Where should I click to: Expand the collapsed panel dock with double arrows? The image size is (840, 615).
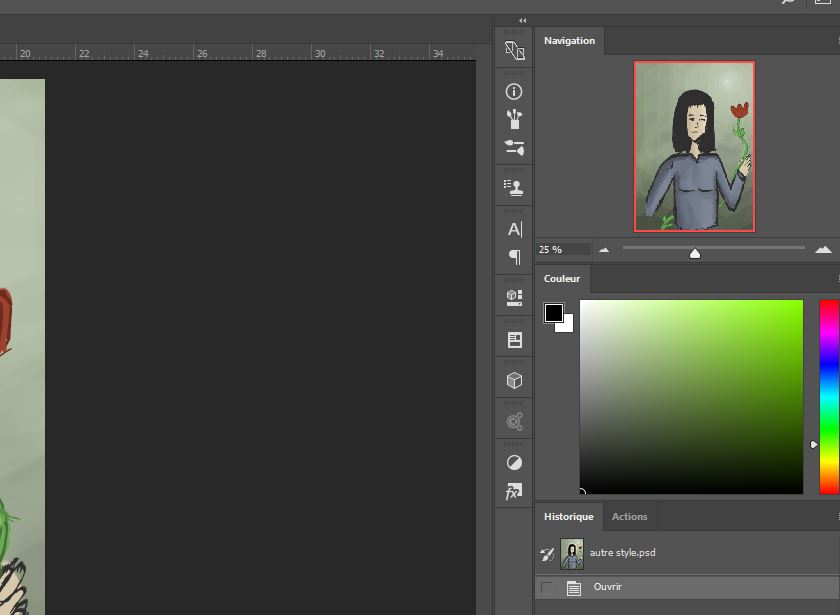(522, 20)
